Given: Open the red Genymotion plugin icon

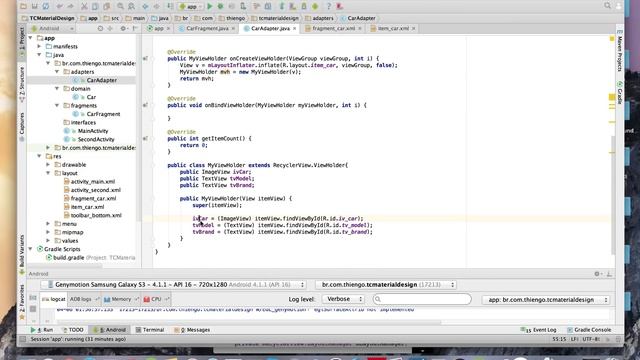Looking at the screenshot, I should coord(340,6).
